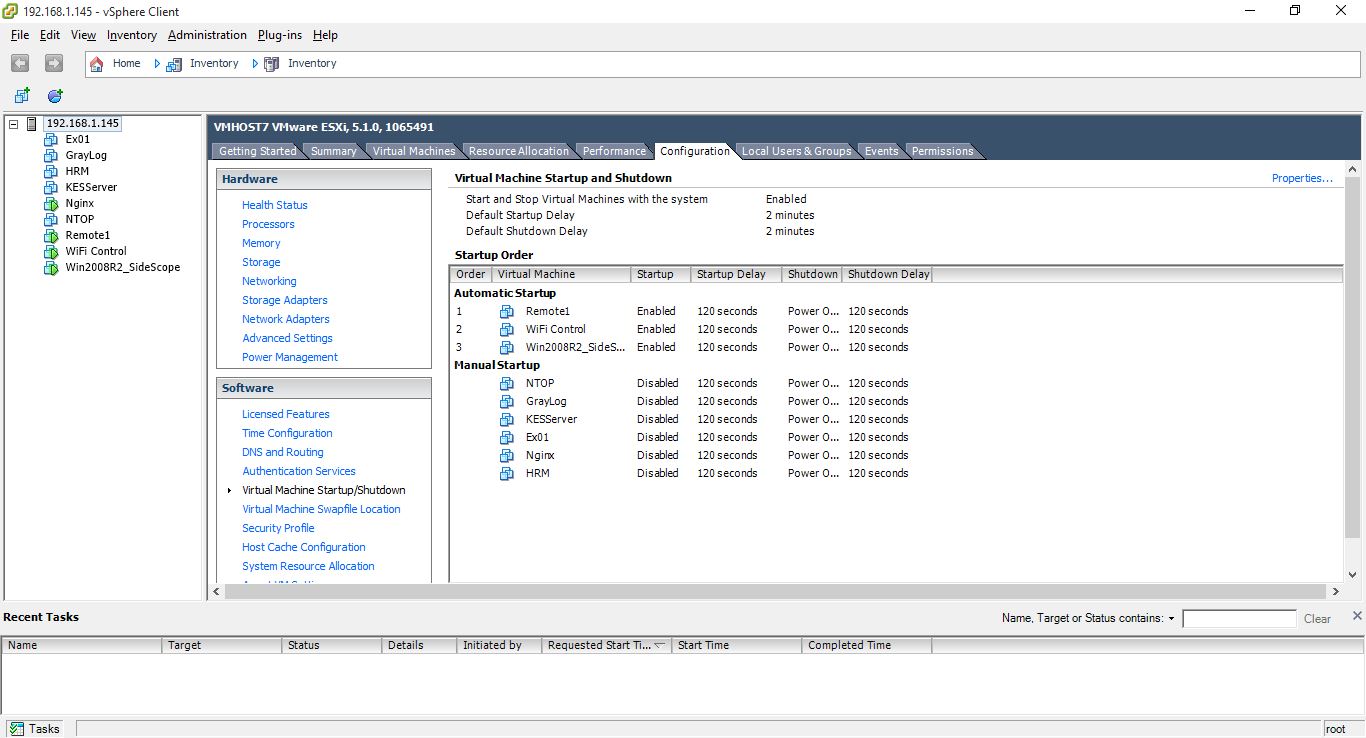Click the Remote1 running VM icon in tree

[x=51, y=235]
